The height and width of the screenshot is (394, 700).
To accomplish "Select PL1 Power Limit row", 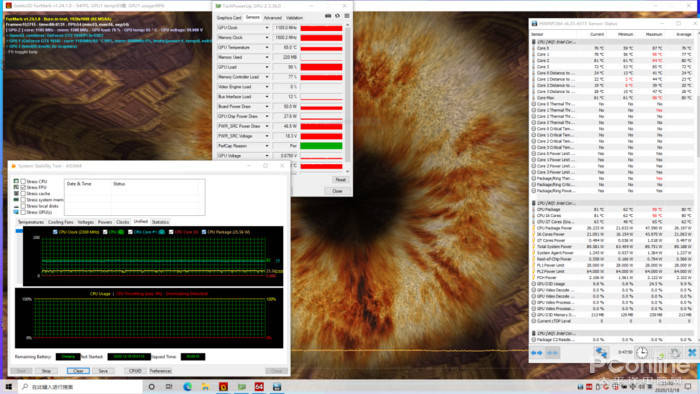I will click(613, 265).
